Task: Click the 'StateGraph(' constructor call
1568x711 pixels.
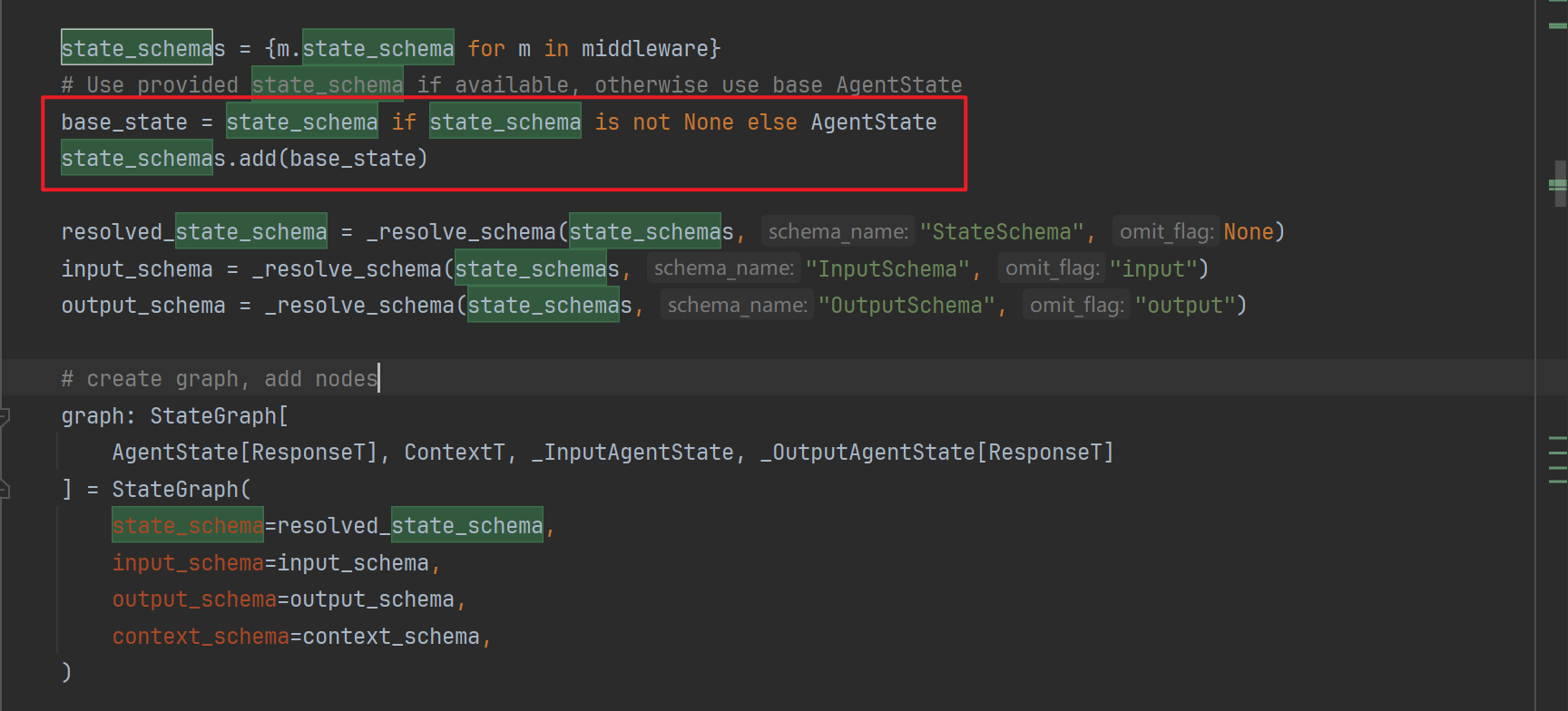Action: click(x=181, y=490)
